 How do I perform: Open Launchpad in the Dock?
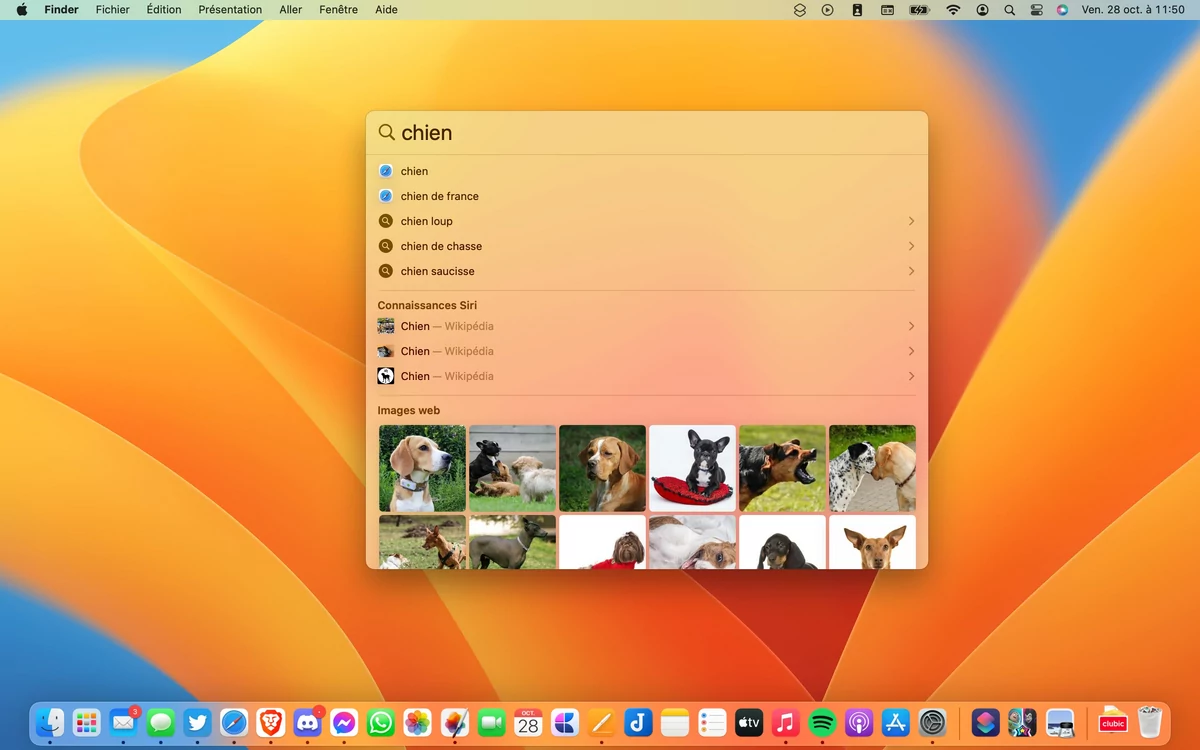click(x=86, y=722)
